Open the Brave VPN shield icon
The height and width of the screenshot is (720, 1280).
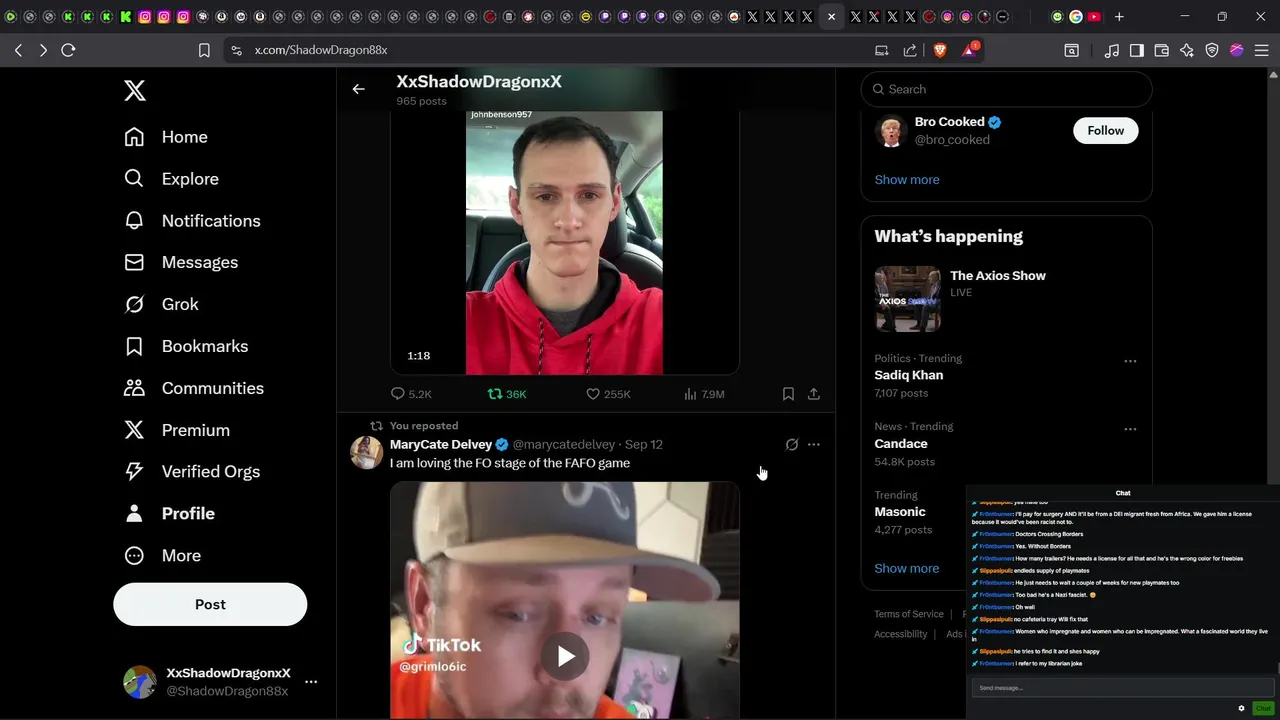pyautogui.click(x=1212, y=50)
